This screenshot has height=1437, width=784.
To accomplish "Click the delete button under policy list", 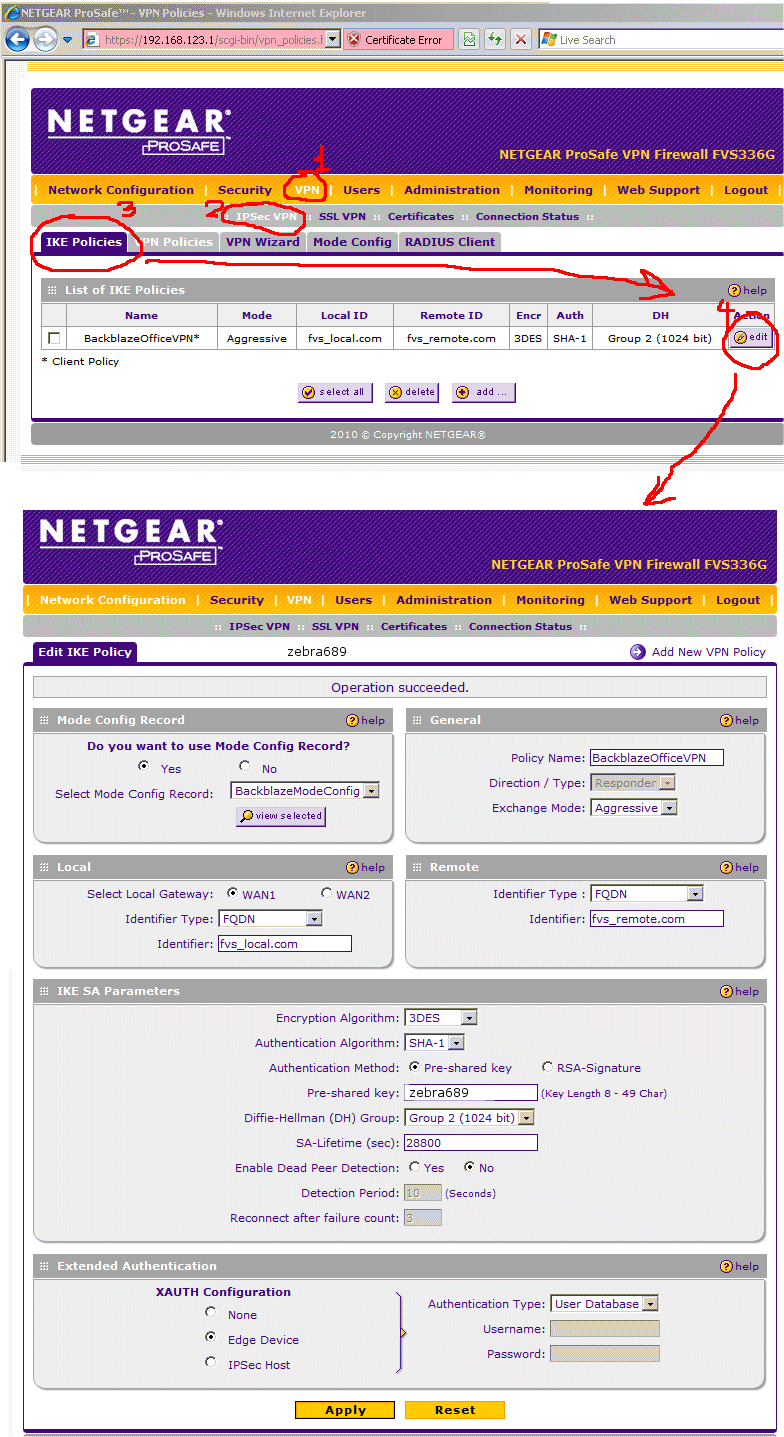I will coord(412,392).
